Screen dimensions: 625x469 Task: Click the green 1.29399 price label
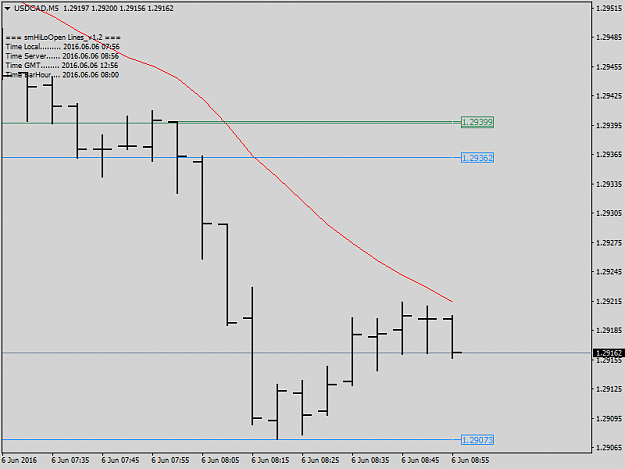pos(477,122)
